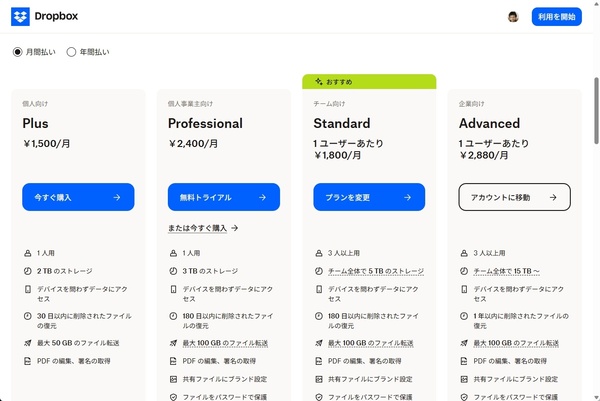Click the 利用を開始 button
The image size is (600, 401).
[x=557, y=17]
